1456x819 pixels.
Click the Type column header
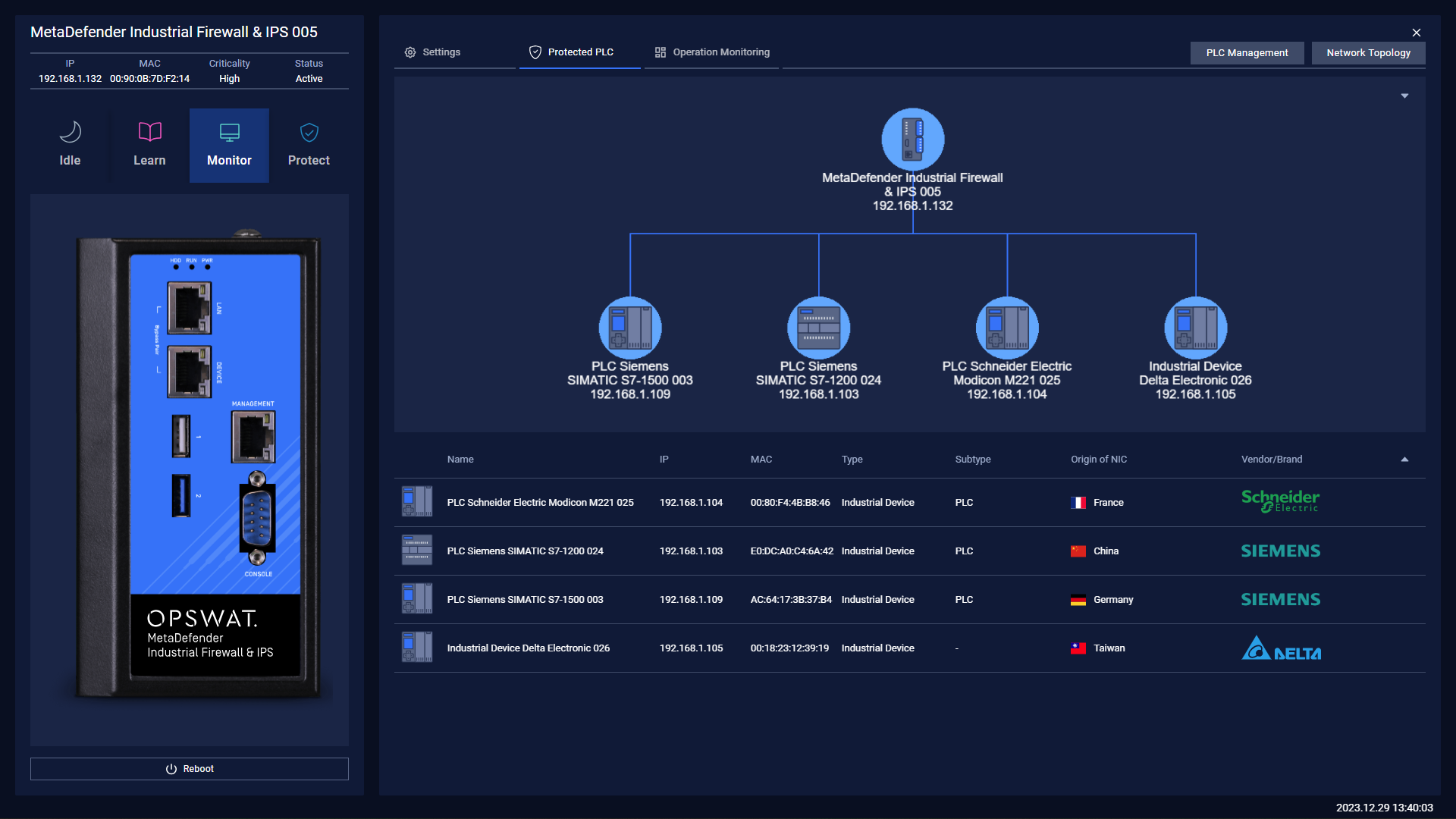pos(852,460)
